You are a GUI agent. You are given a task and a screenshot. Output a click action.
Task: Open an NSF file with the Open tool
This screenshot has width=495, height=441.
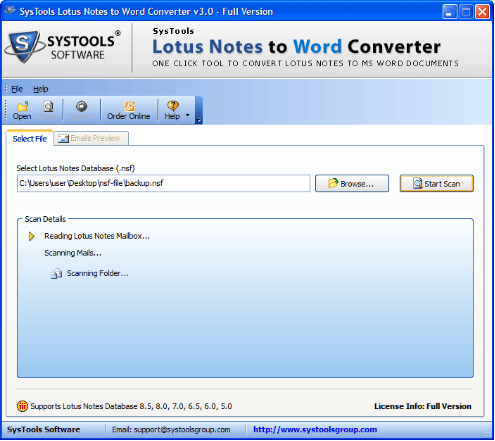coord(22,111)
